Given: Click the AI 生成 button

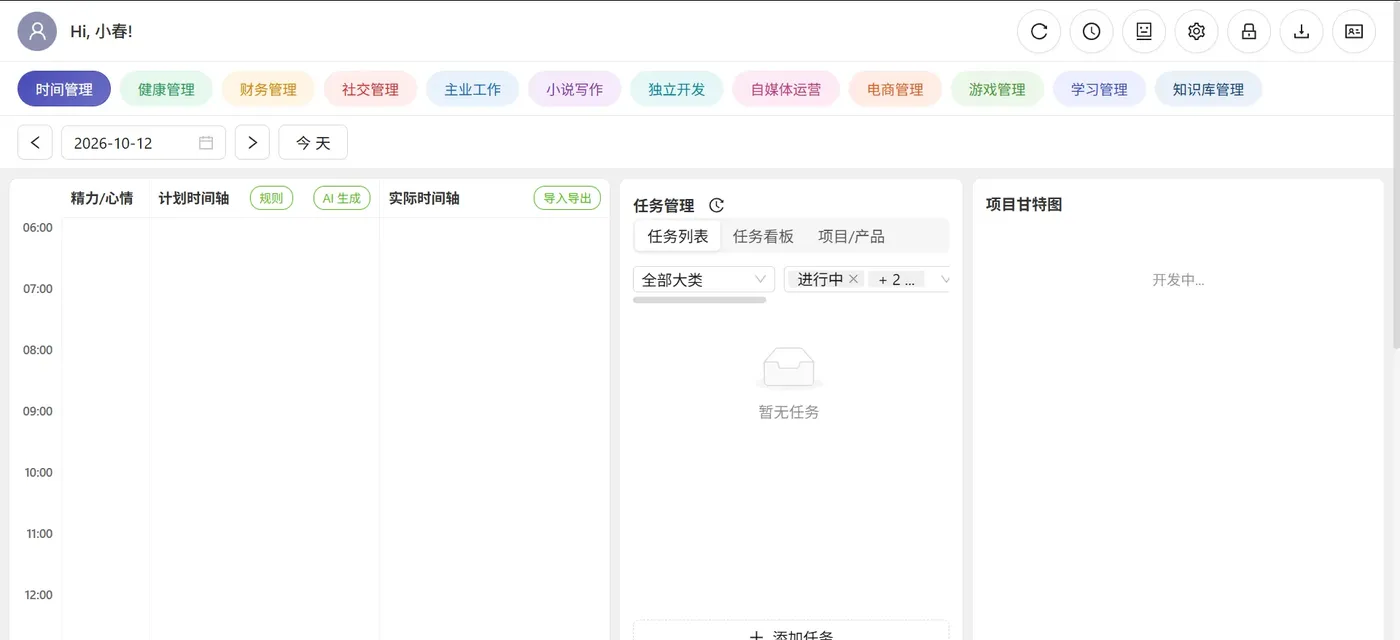Looking at the screenshot, I should point(342,198).
